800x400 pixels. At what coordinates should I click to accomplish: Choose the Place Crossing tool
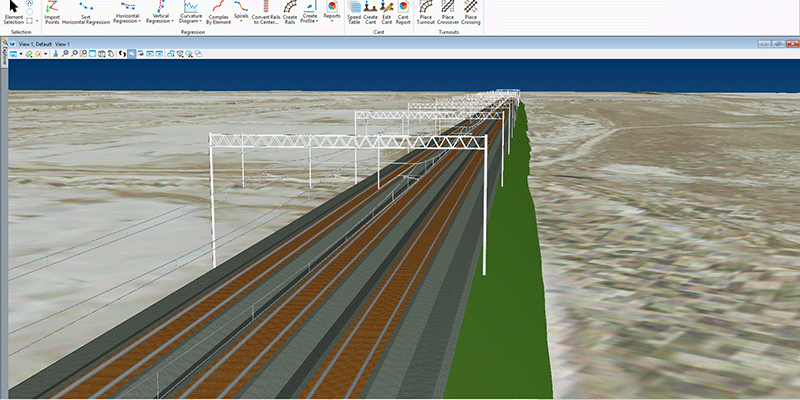pyautogui.click(x=470, y=12)
